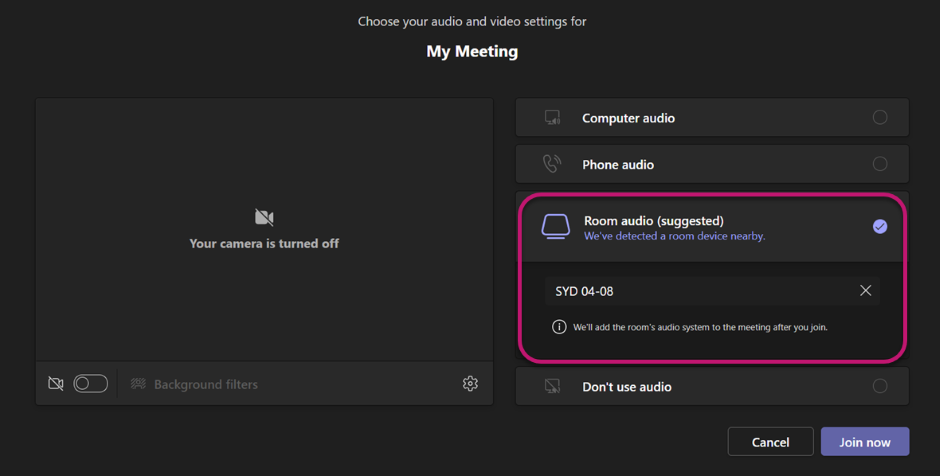Click the Background filters icon

coord(138,384)
